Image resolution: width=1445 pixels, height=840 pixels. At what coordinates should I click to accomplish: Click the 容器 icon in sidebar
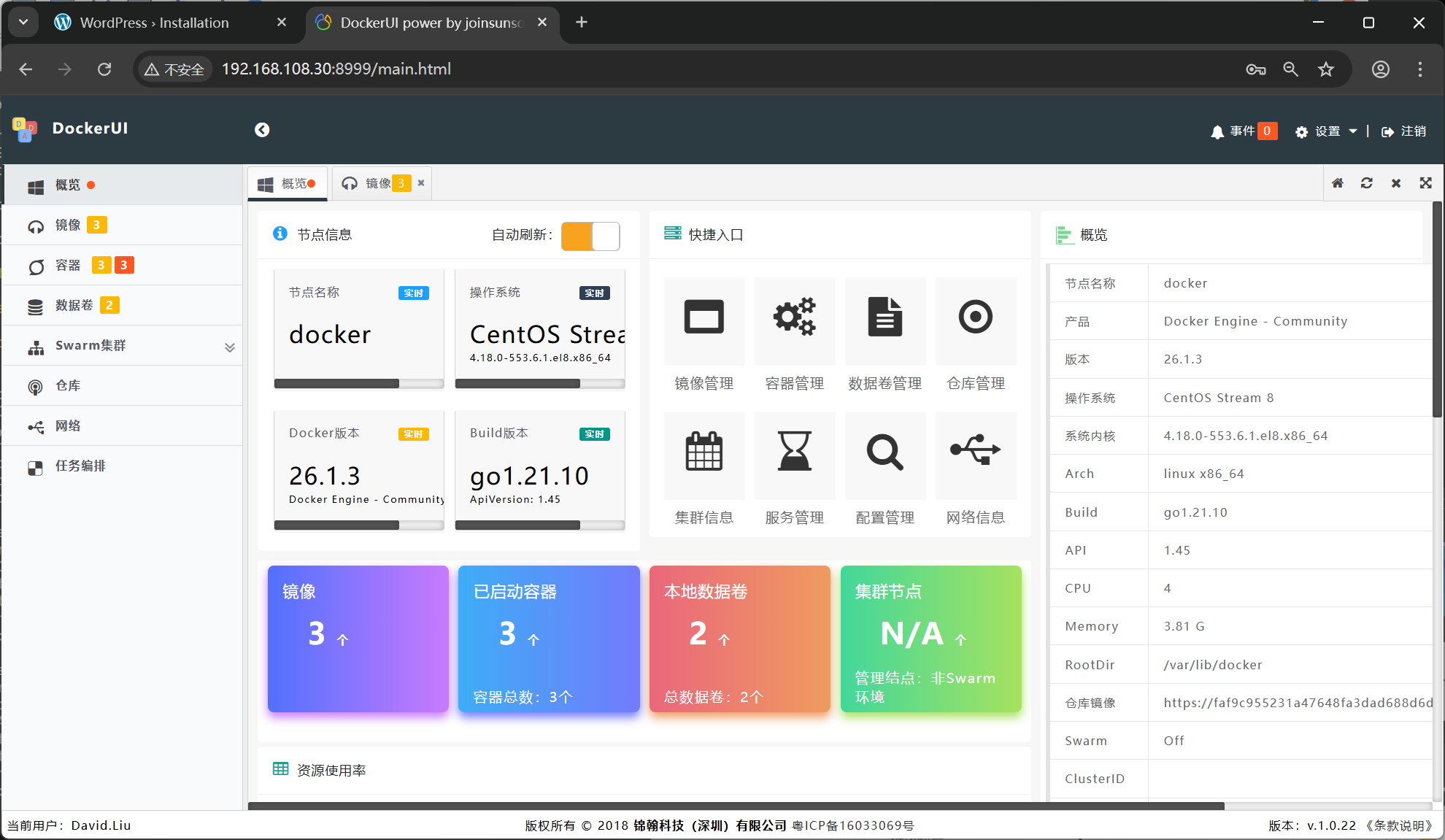(x=35, y=266)
